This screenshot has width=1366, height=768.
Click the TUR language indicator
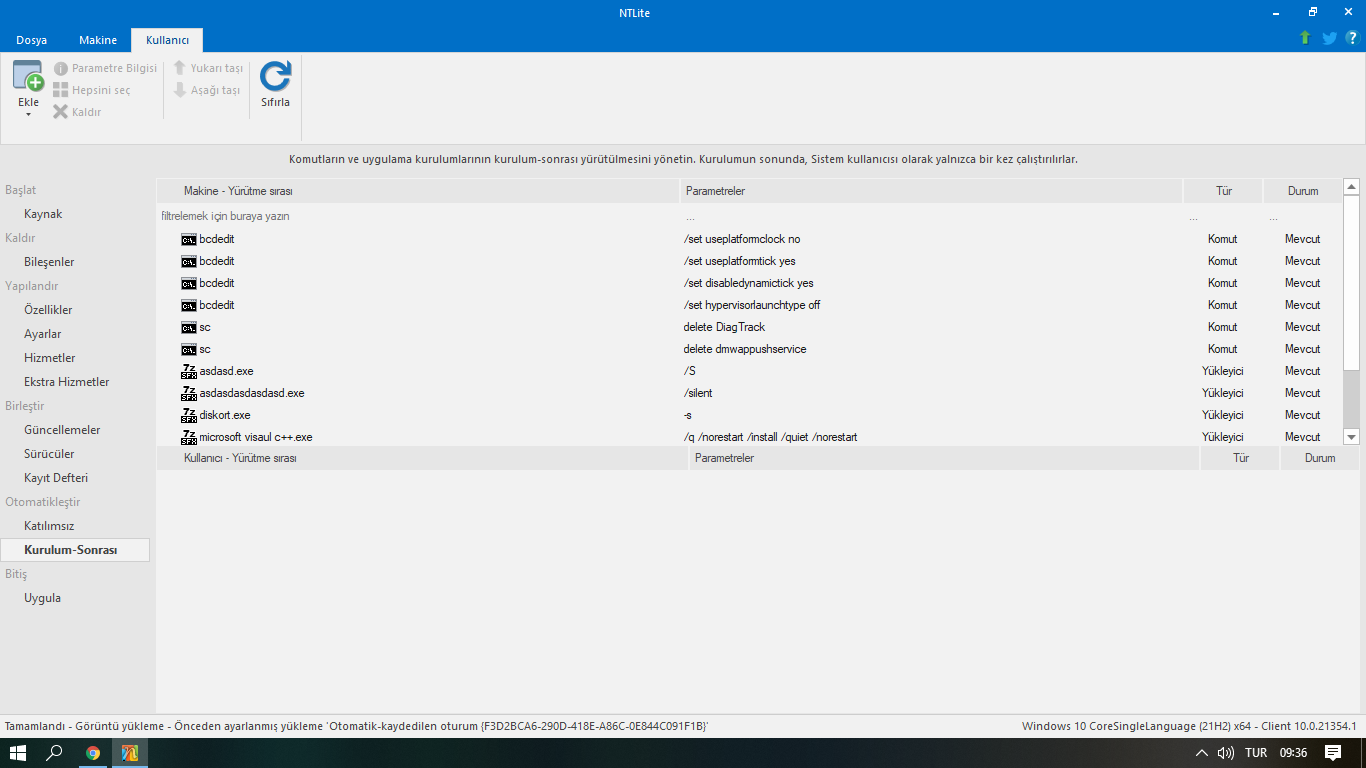[1256, 753]
